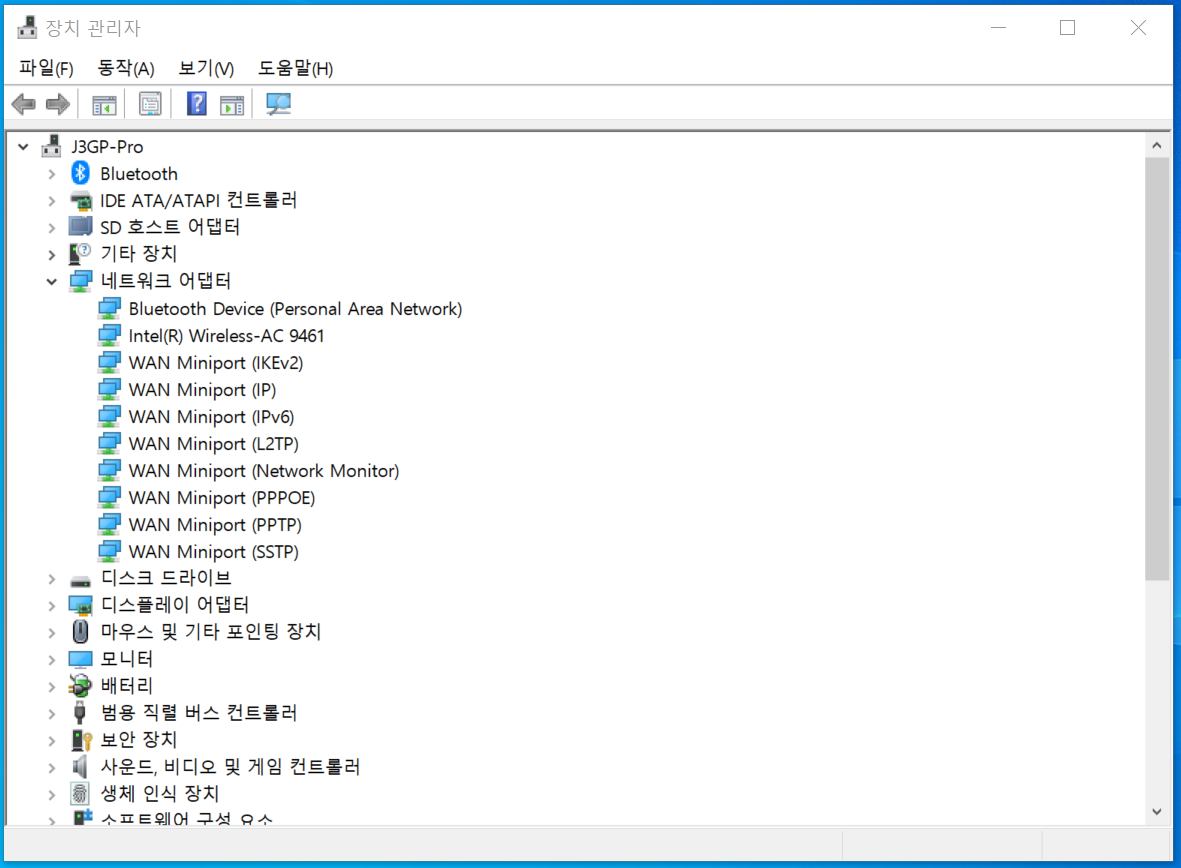Expand the 모니터 category
The image size is (1181, 868).
click(51, 660)
